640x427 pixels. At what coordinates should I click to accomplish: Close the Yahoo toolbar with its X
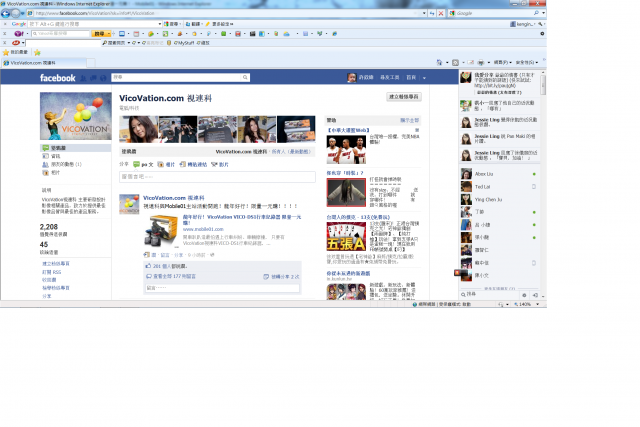pos(5,34)
